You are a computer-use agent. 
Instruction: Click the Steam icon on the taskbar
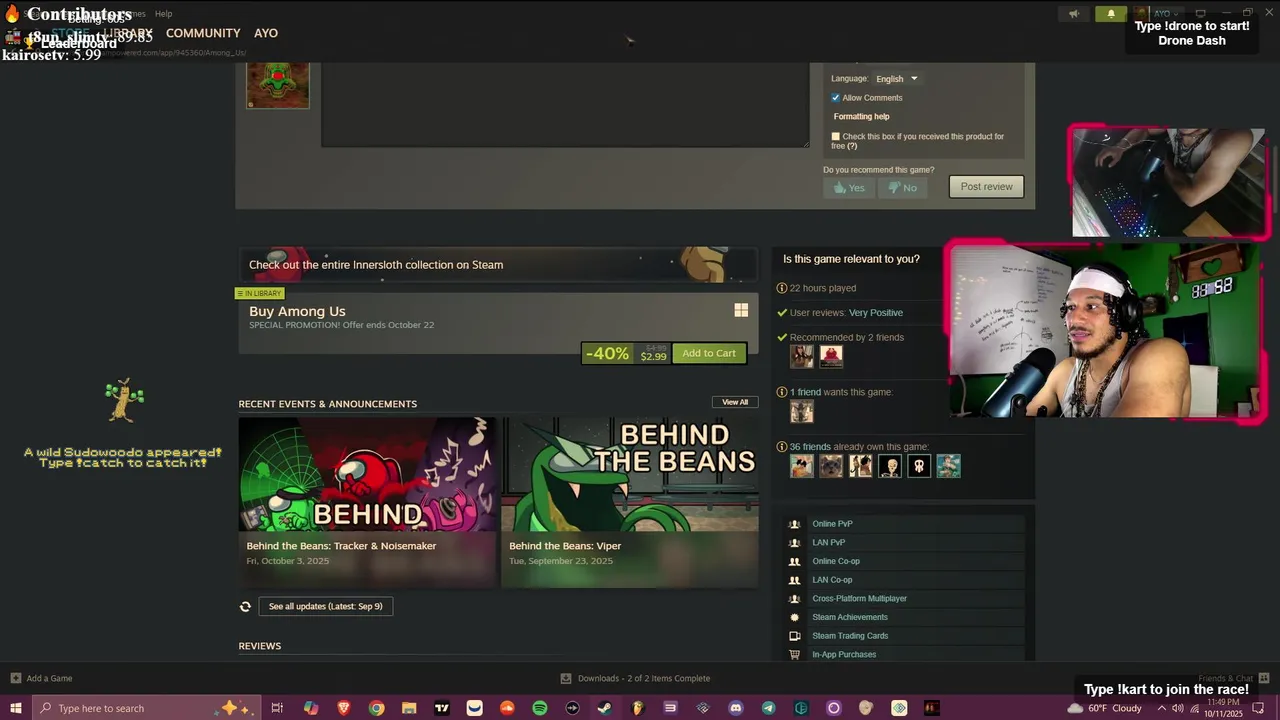[x=605, y=708]
